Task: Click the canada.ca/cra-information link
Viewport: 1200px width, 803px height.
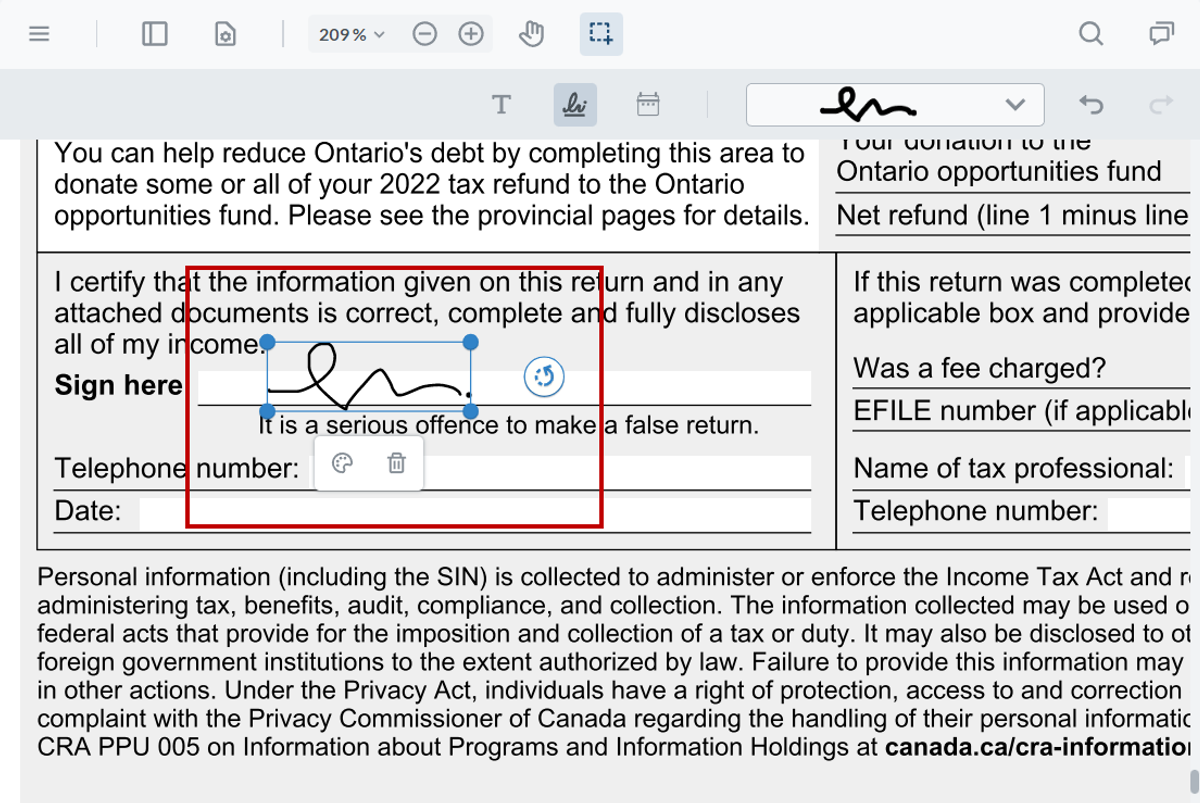Action: click(x=1040, y=746)
